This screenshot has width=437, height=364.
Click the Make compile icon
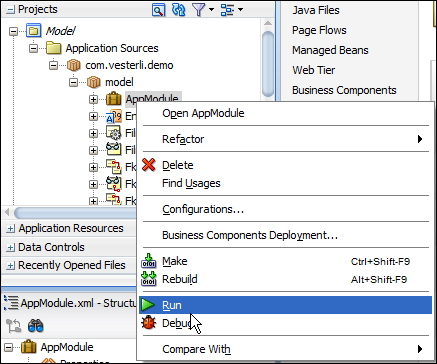tap(148, 261)
